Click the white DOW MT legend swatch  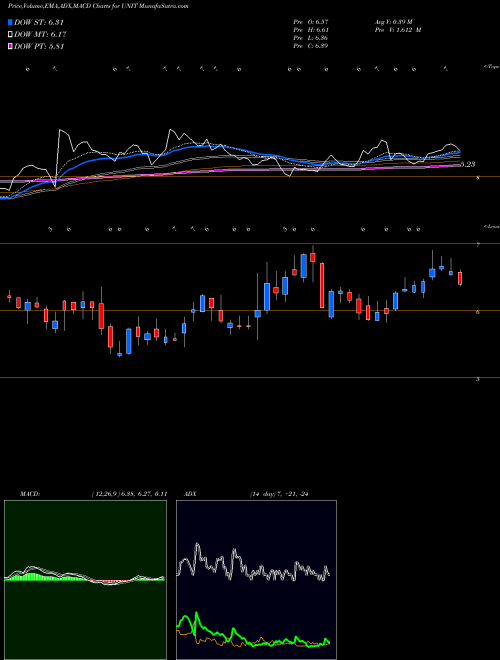coord(10,35)
